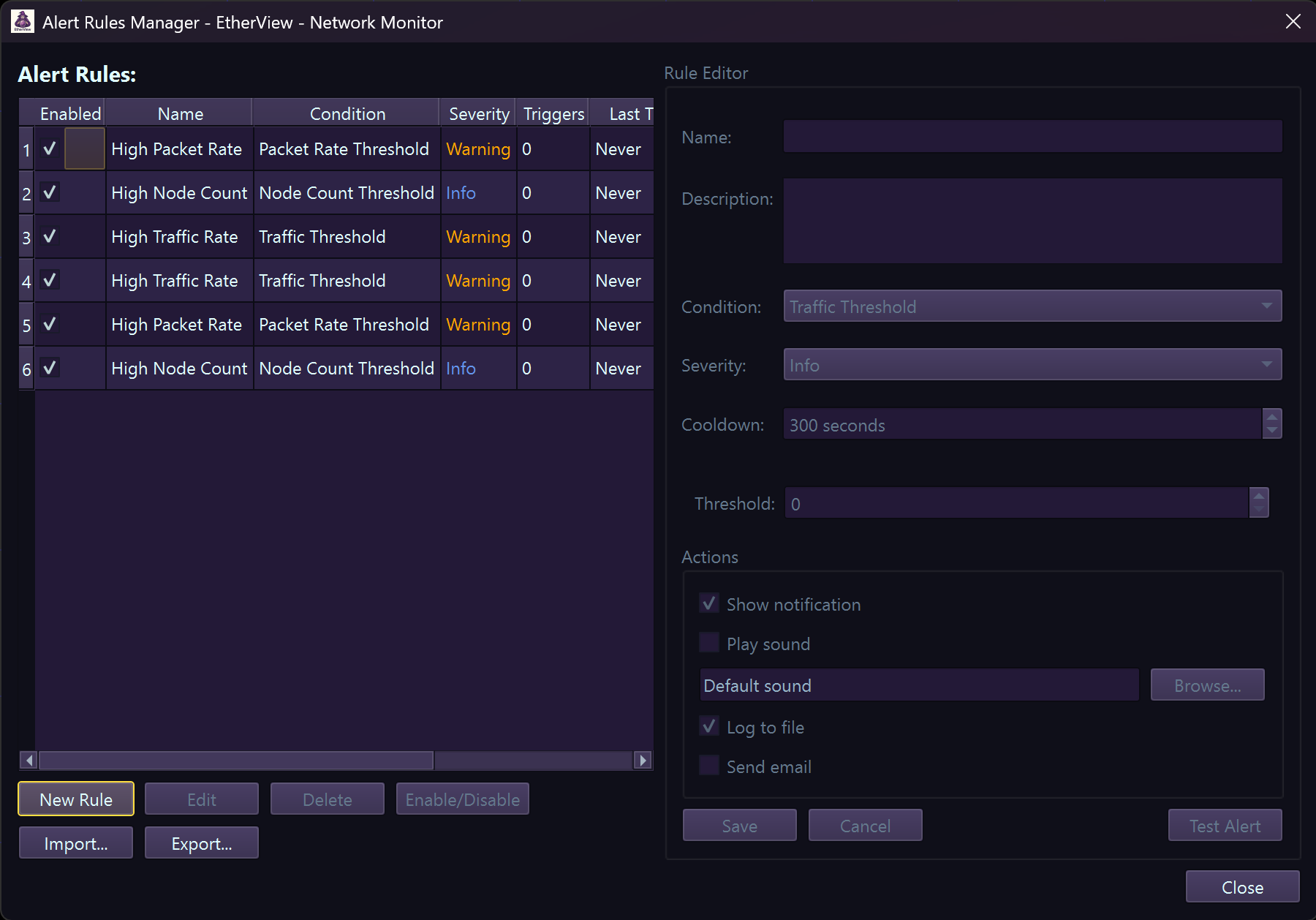Disable the Show notification action

708,603
